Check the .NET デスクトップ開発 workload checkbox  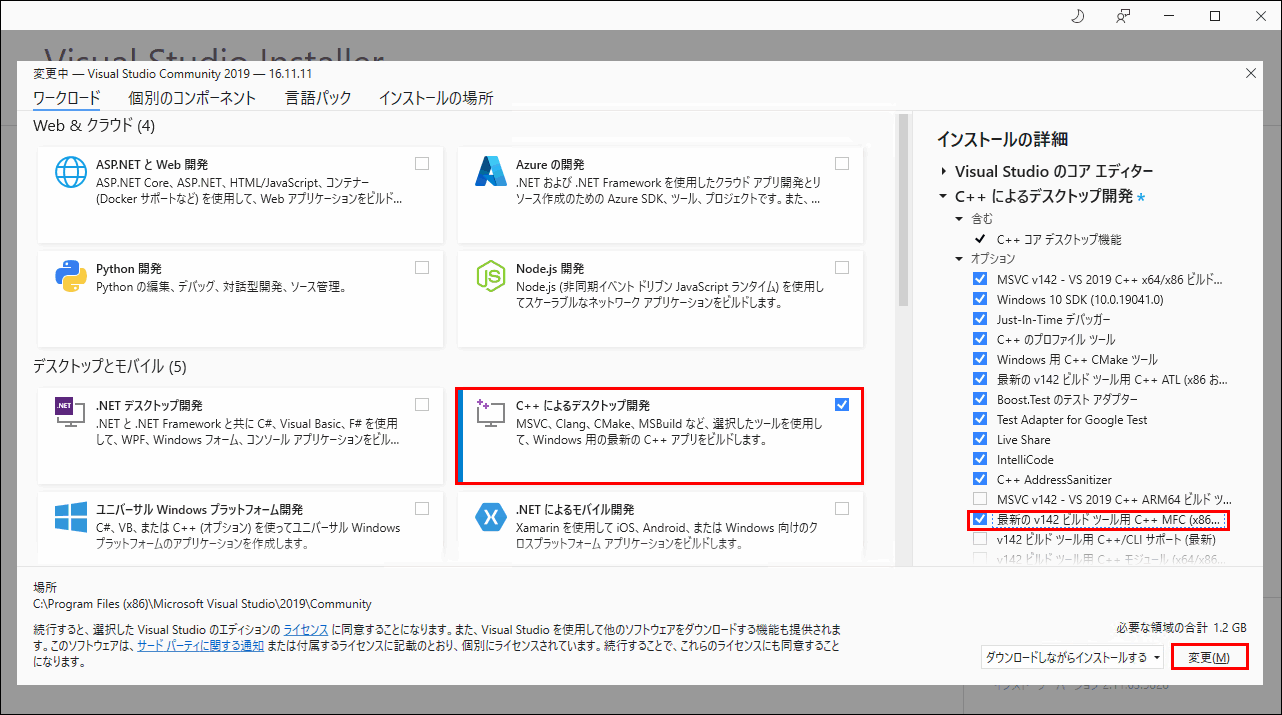pyautogui.click(x=422, y=404)
